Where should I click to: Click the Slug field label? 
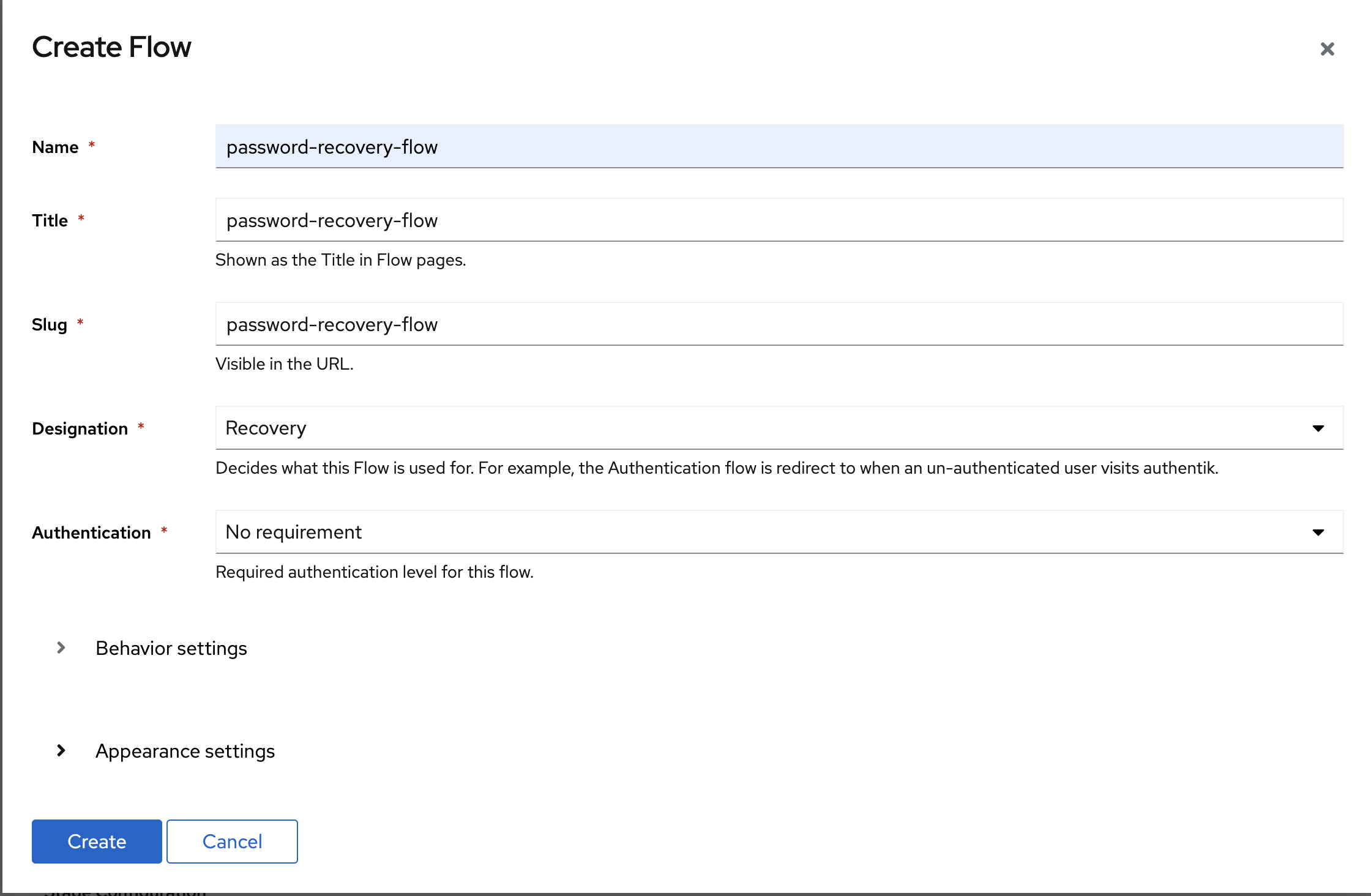tap(49, 325)
